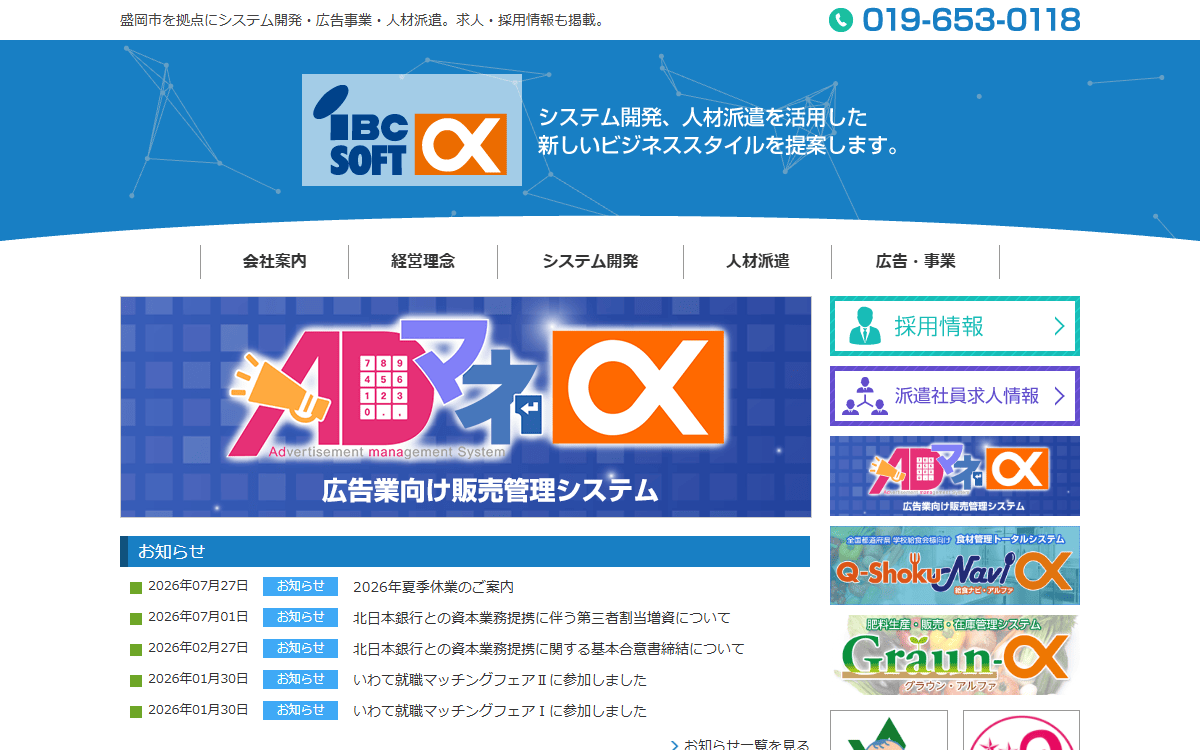
Task: Open 北日本銀行との資本業務提携に関する基本合意書締結について
Action: (x=549, y=649)
